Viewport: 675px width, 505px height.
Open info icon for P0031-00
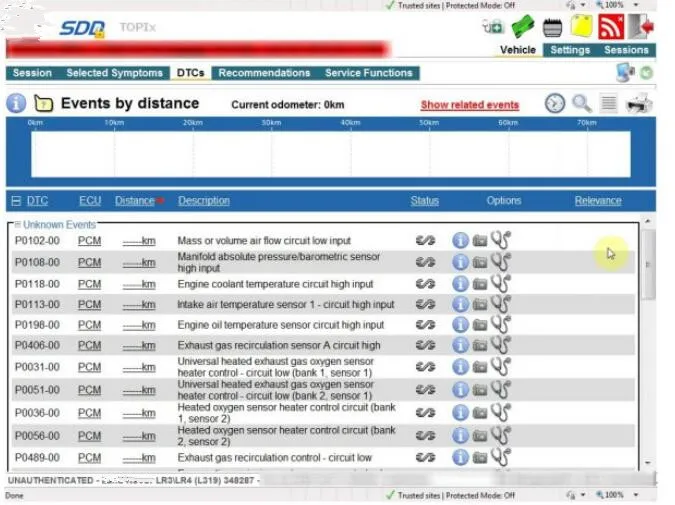[460, 367]
